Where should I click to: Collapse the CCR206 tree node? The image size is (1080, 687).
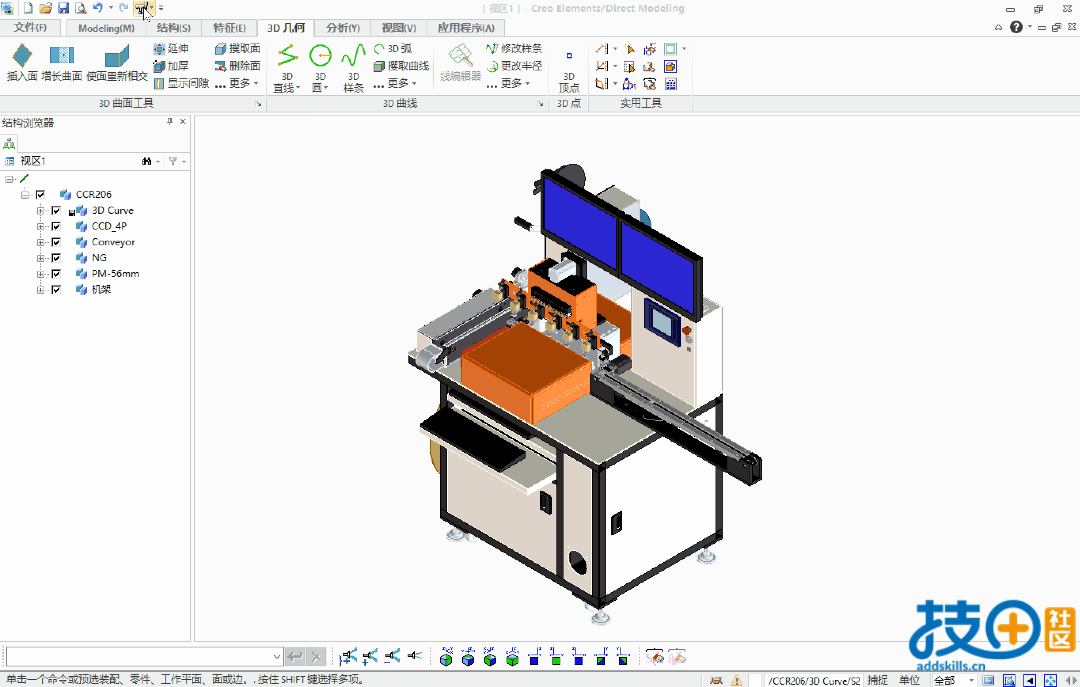pyautogui.click(x=25, y=194)
